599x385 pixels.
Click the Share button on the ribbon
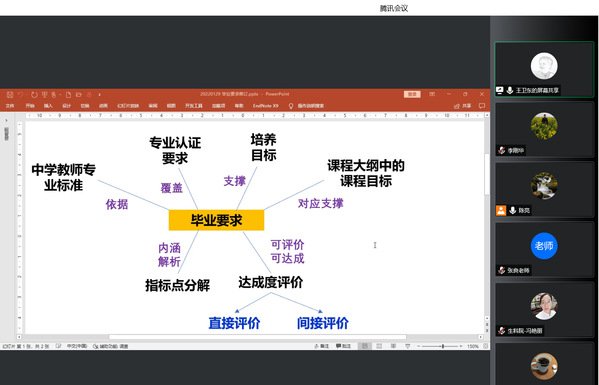[463, 106]
